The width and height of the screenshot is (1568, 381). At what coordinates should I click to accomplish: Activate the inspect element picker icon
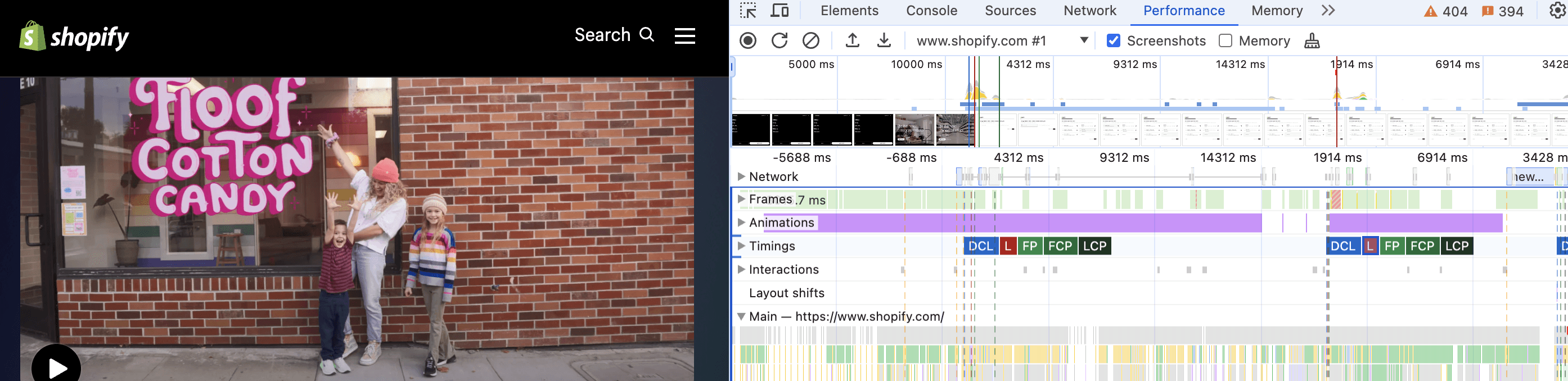coord(748,10)
